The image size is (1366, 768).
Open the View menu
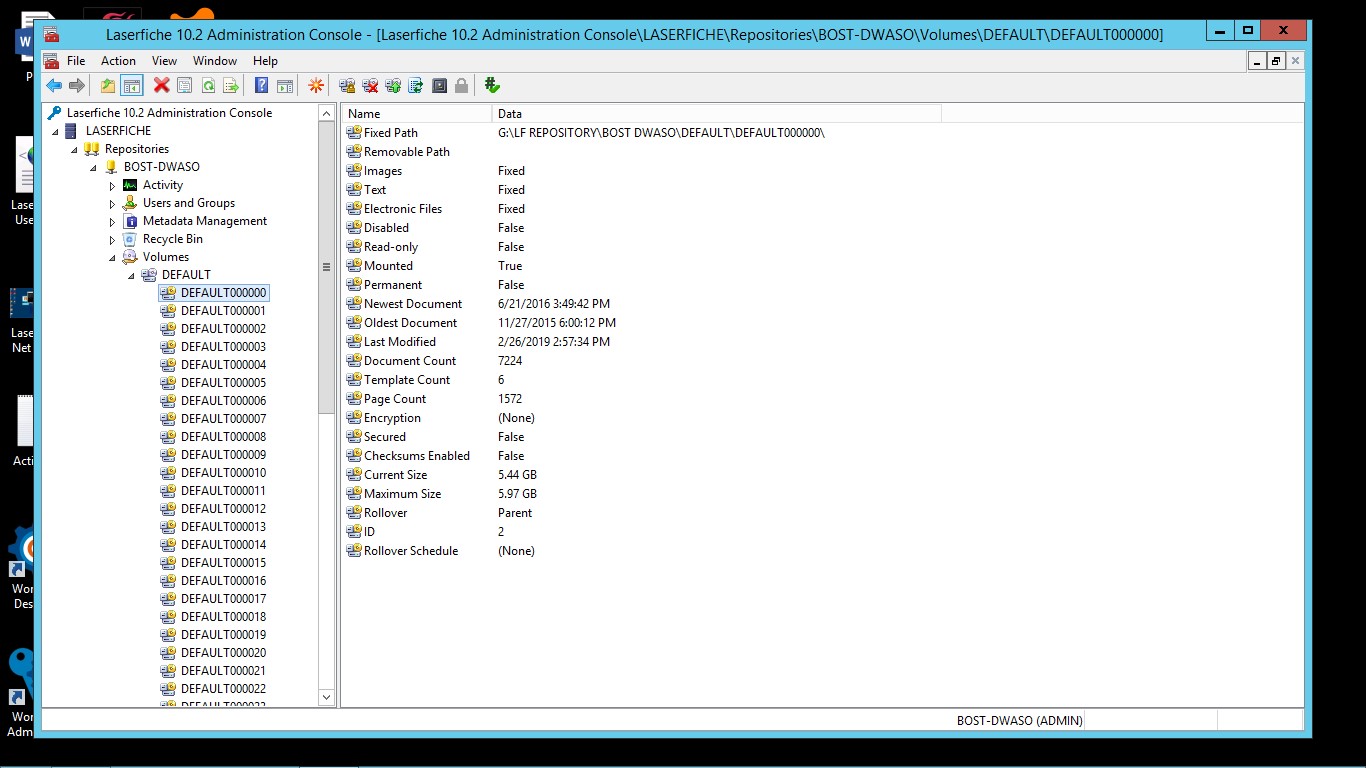(x=164, y=61)
